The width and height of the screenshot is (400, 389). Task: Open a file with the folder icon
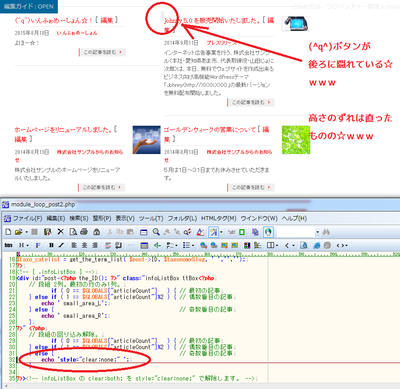tap(18, 232)
